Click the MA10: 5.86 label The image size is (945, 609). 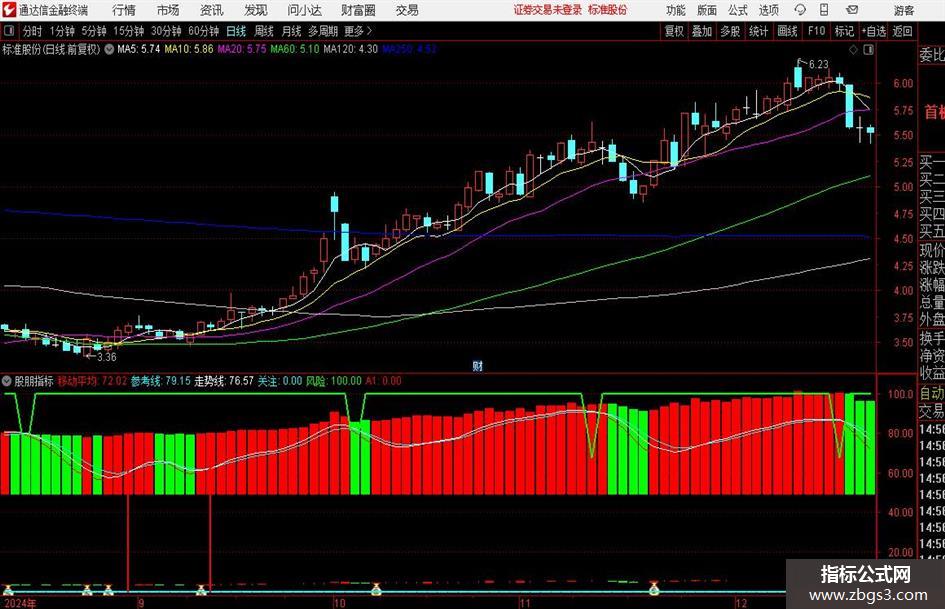pyautogui.click(x=189, y=49)
